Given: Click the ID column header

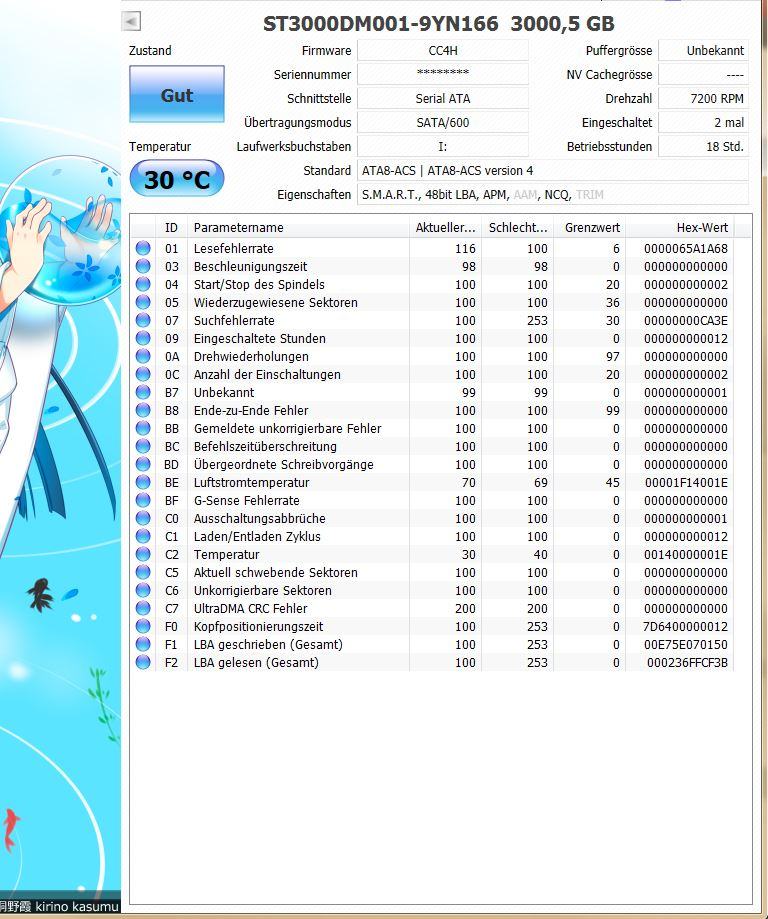Looking at the screenshot, I should (x=171, y=227).
